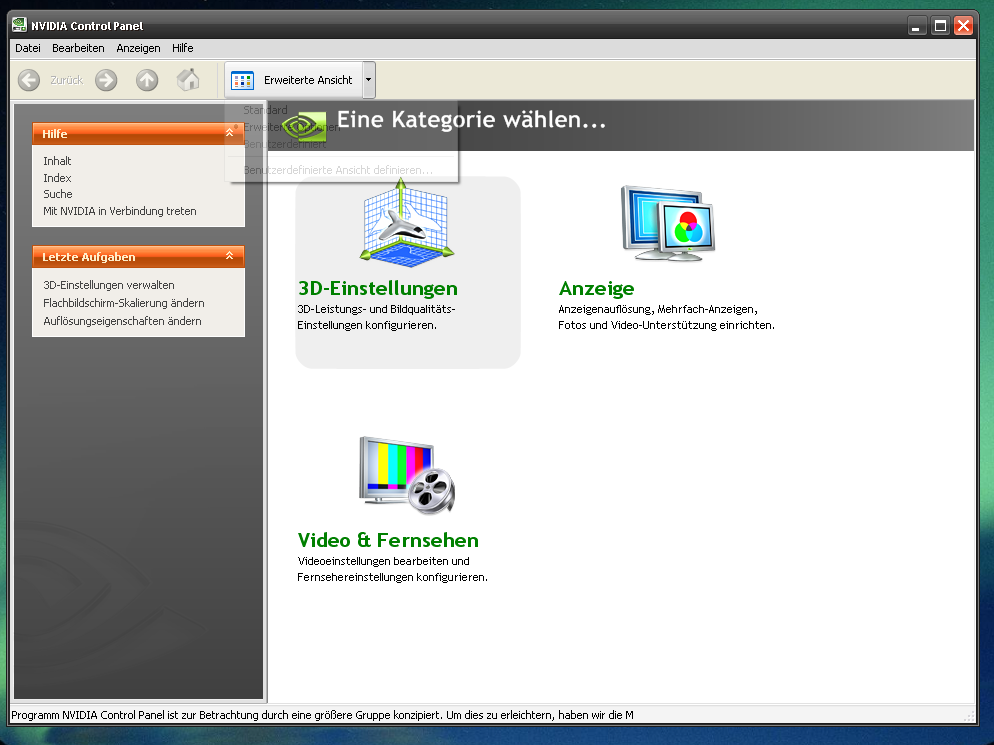994x745 pixels.
Task: Open the Datei menu
Action: tap(28, 48)
